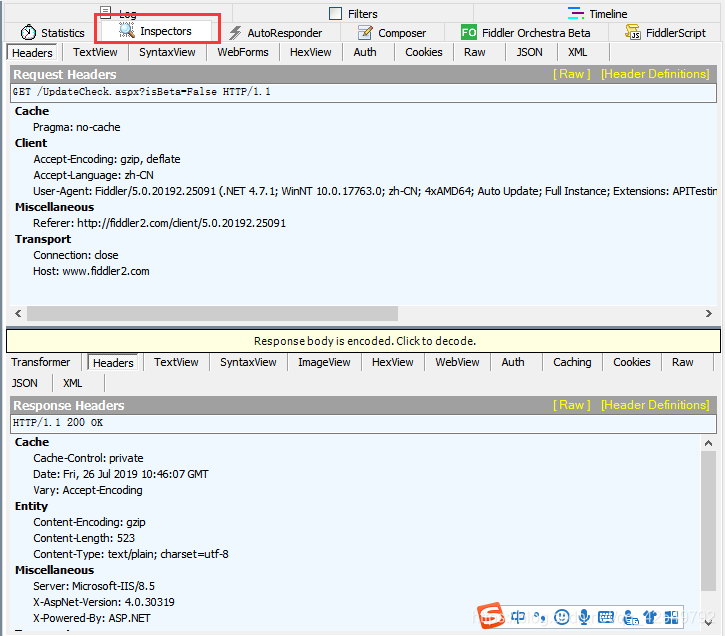Open response JSON tab
725x636 pixels.
point(25,384)
